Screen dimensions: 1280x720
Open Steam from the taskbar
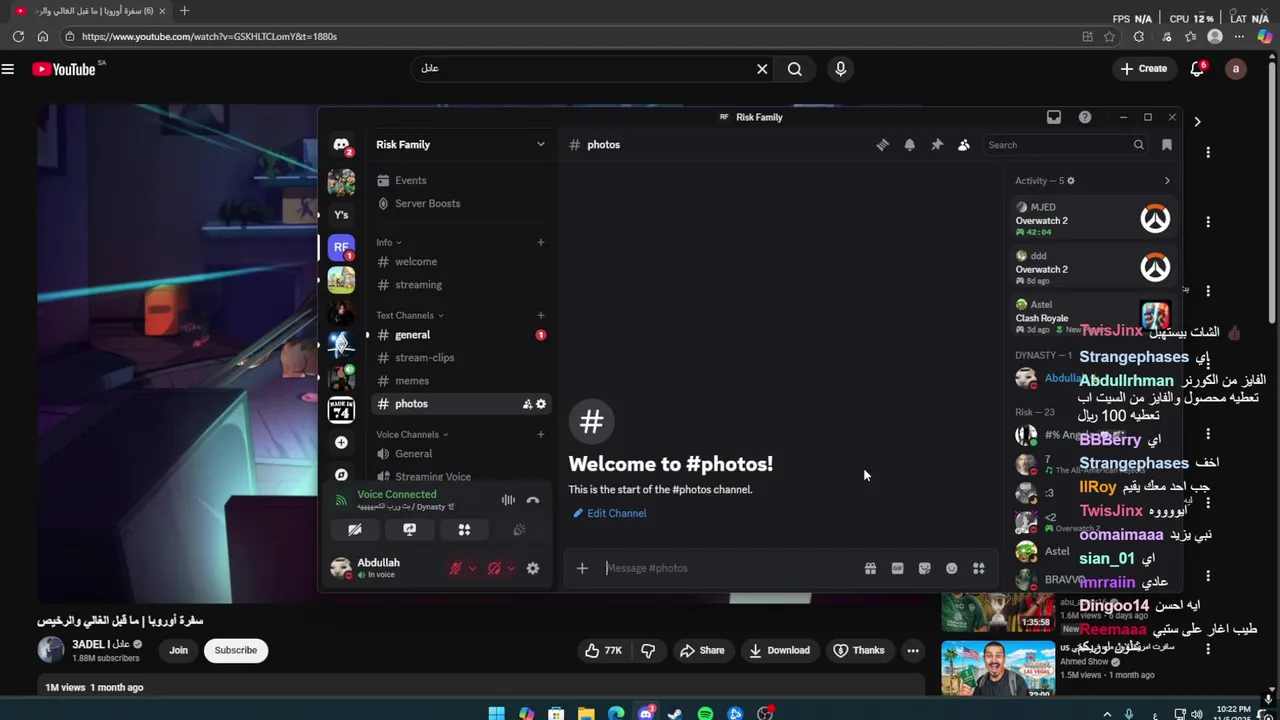[x=675, y=714]
